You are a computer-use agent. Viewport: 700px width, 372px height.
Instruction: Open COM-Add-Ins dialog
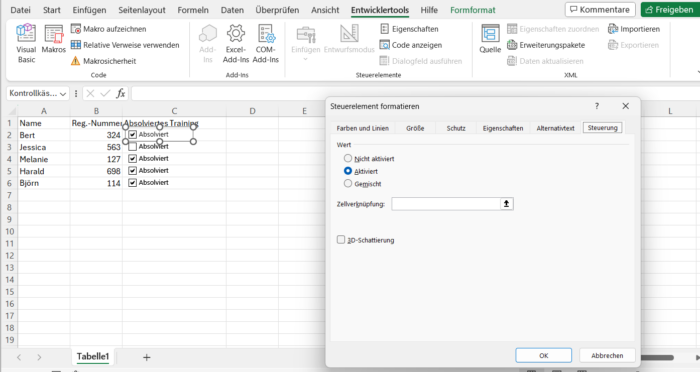(x=266, y=44)
